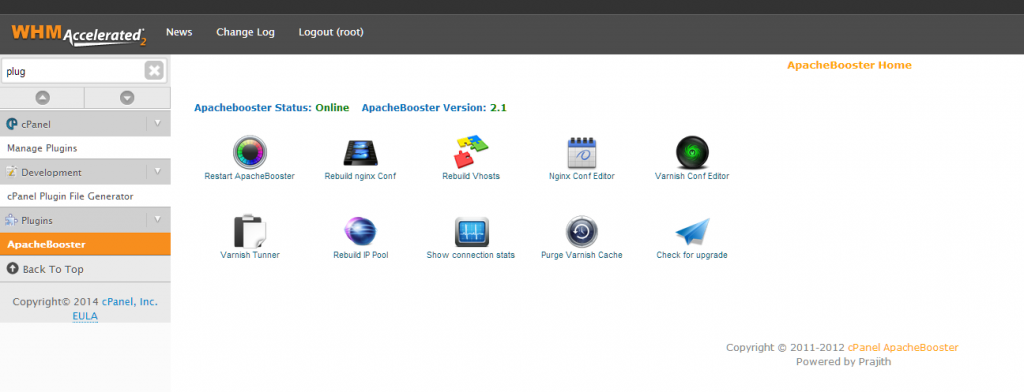Click the Rebuild IP Pool globe icon

click(x=360, y=232)
